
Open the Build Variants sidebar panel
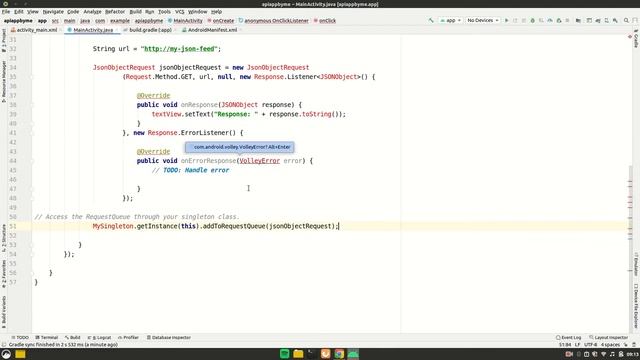click(x=4, y=312)
